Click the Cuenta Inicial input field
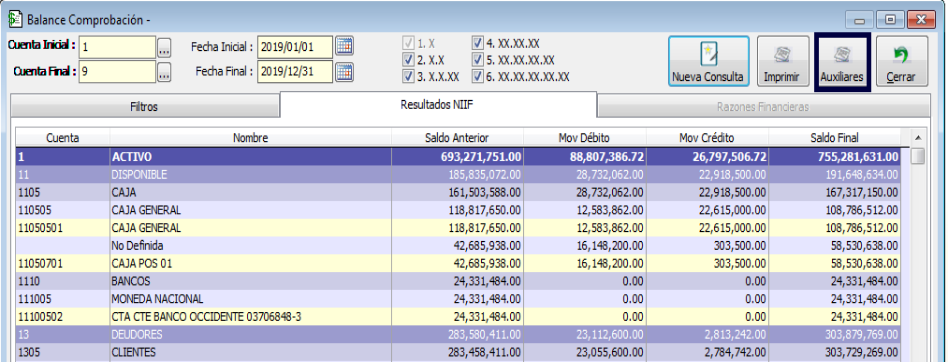The image size is (949, 362). [x=117, y=47]
